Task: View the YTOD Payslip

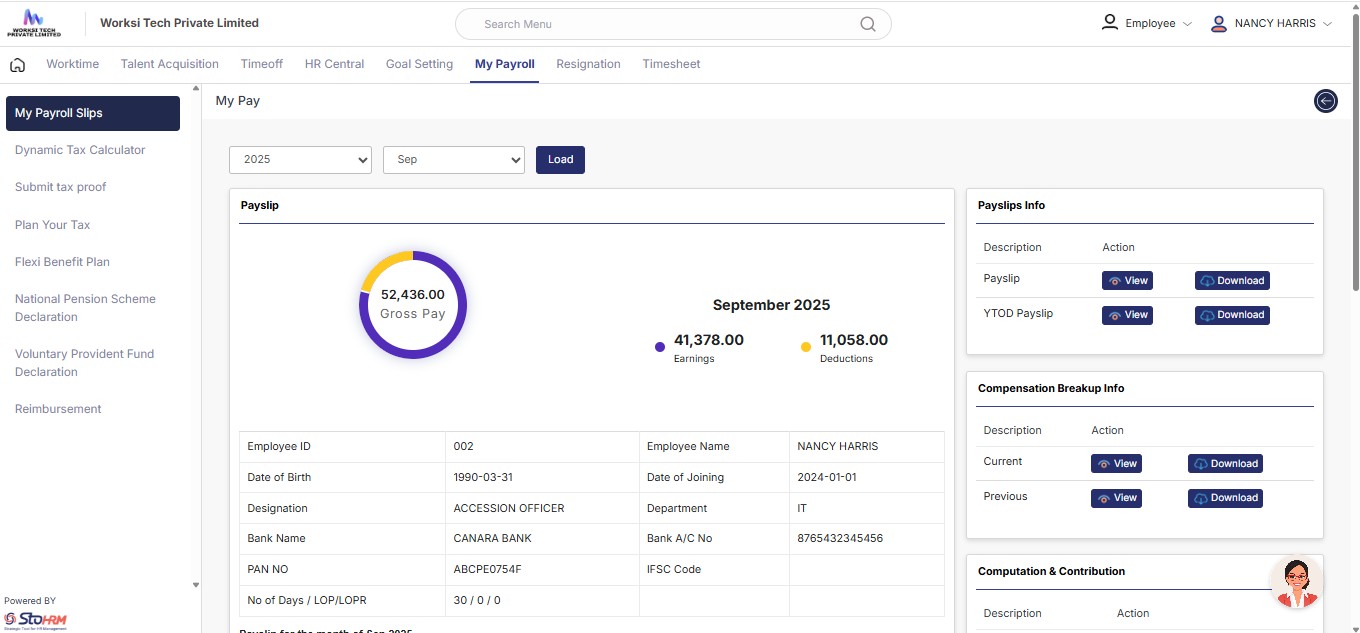Action: click(1127, 315)
